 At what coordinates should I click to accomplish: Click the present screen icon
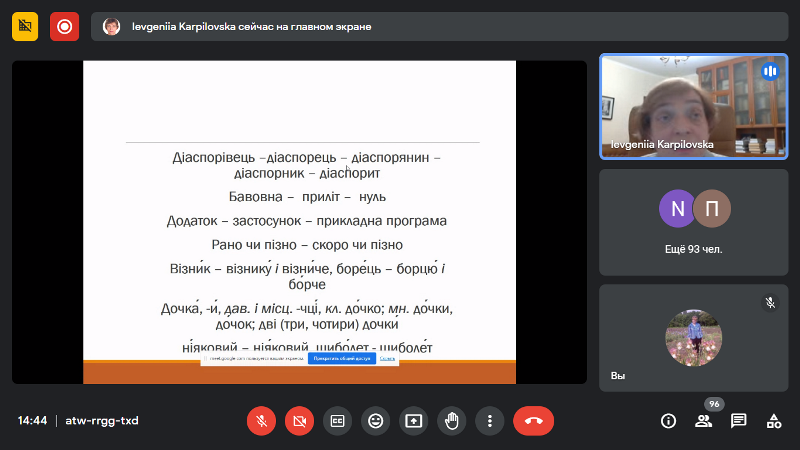click(413, 421)
